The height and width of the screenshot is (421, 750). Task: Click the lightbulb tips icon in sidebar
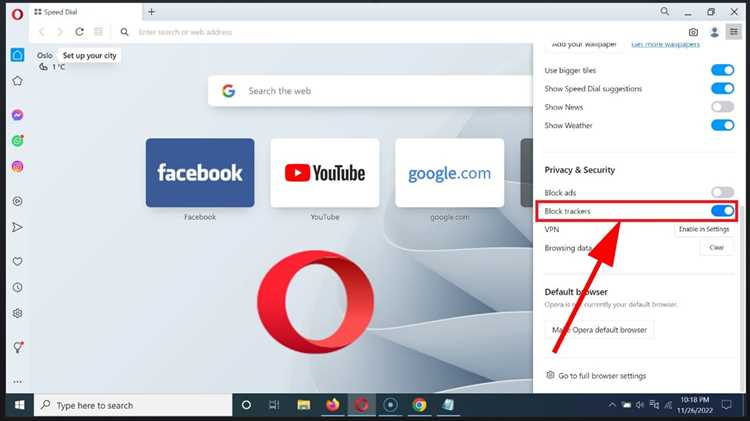[18, 347]
